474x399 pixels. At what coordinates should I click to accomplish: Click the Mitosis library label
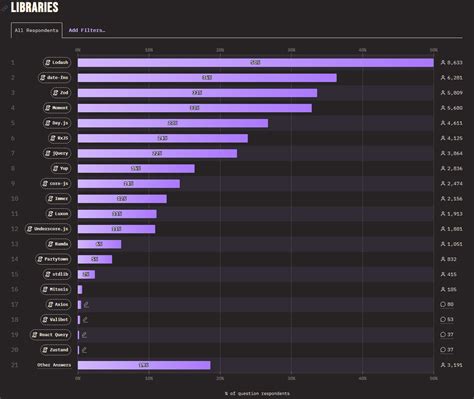click(x=55, y=289)
